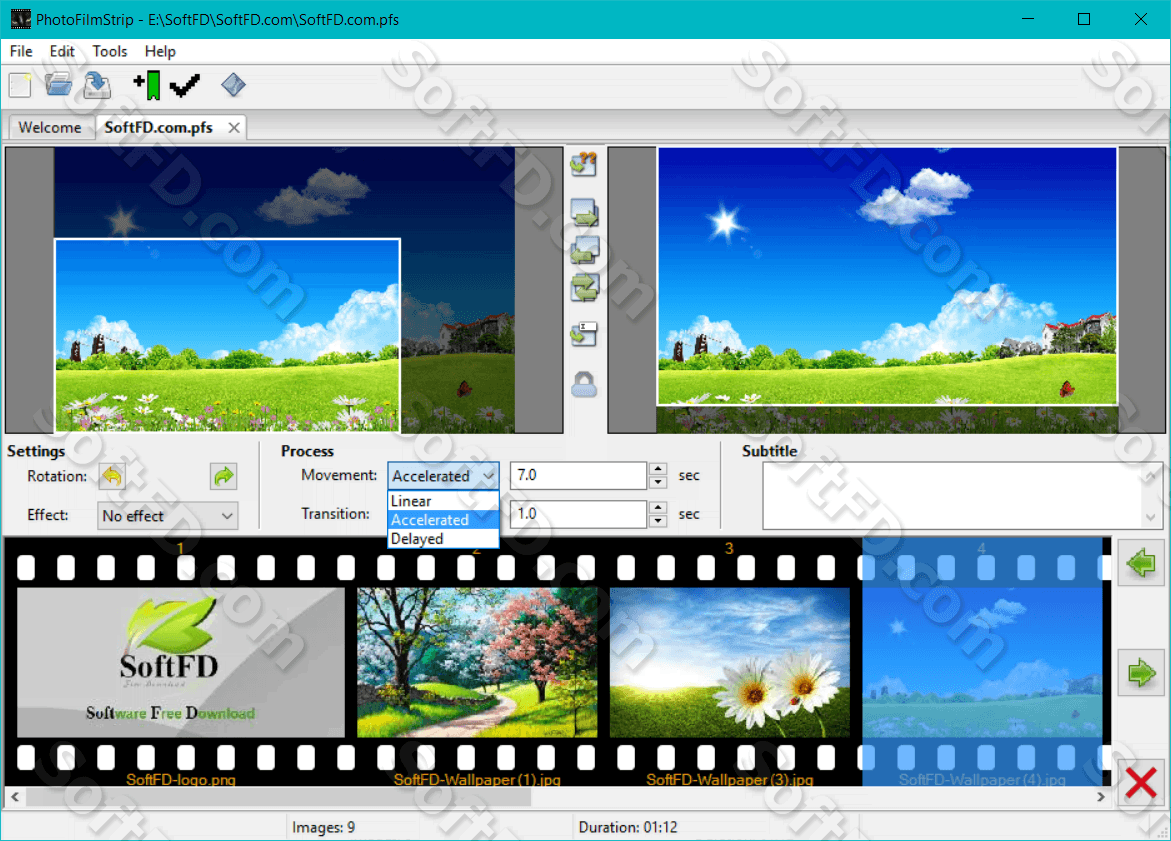
Task: Open the Help menu
Action: (x=160, y=52)
